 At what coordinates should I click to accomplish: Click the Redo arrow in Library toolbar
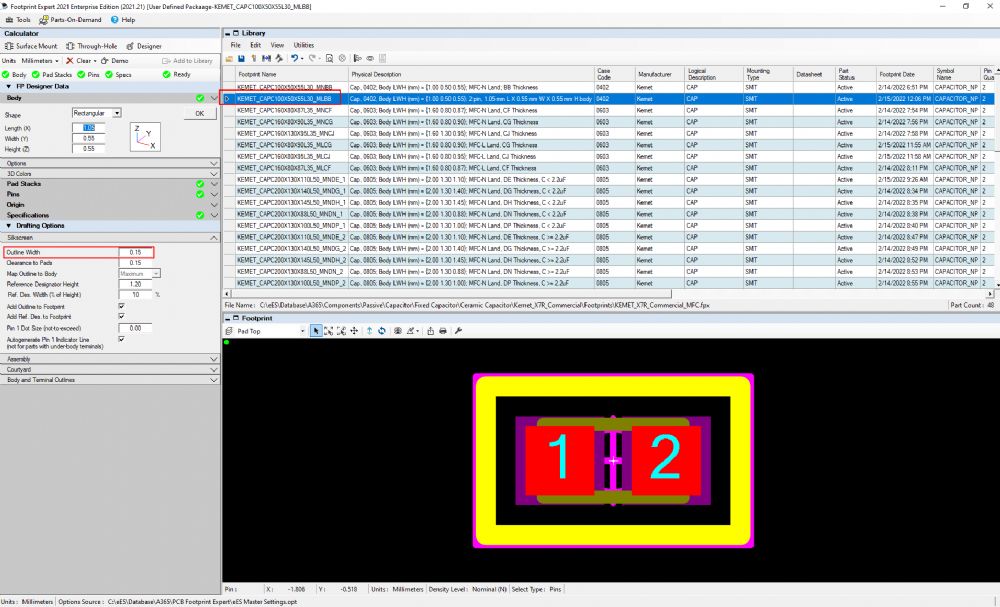point(312,58)
